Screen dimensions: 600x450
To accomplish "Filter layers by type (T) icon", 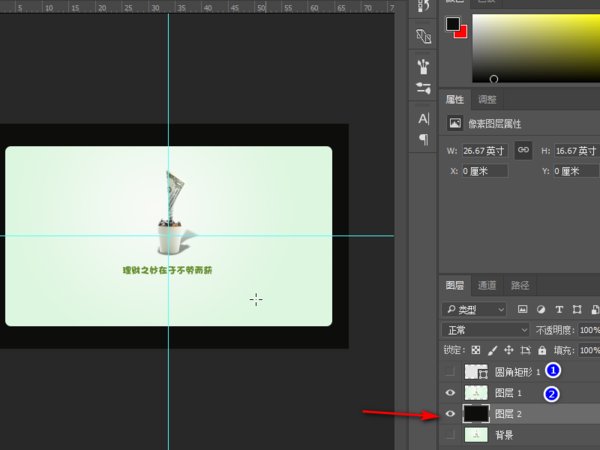I will (x=559, y=309).
